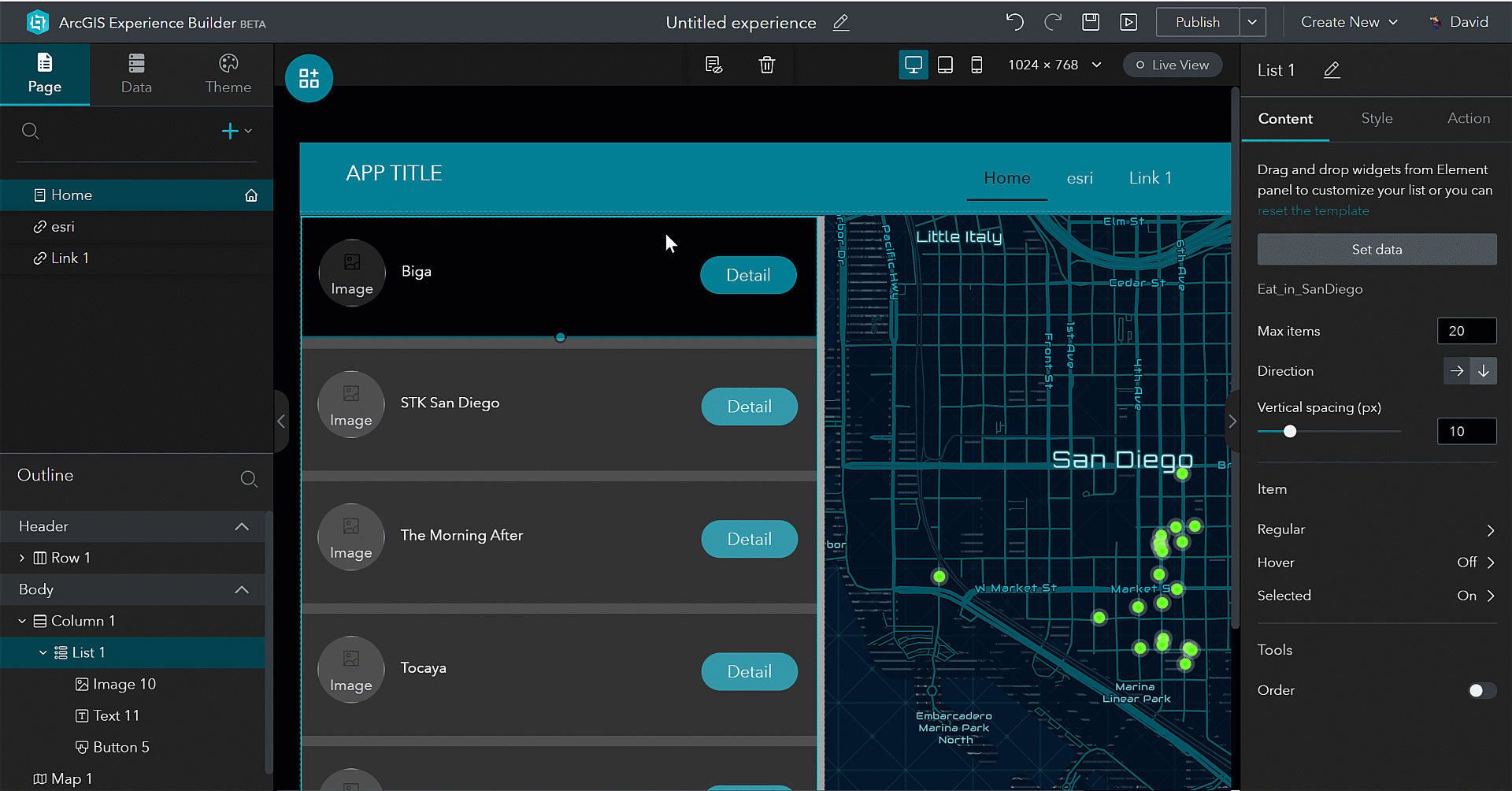Open the Insert widget panel button
The height and width of the screenshot is (791, 1512).
309,78
